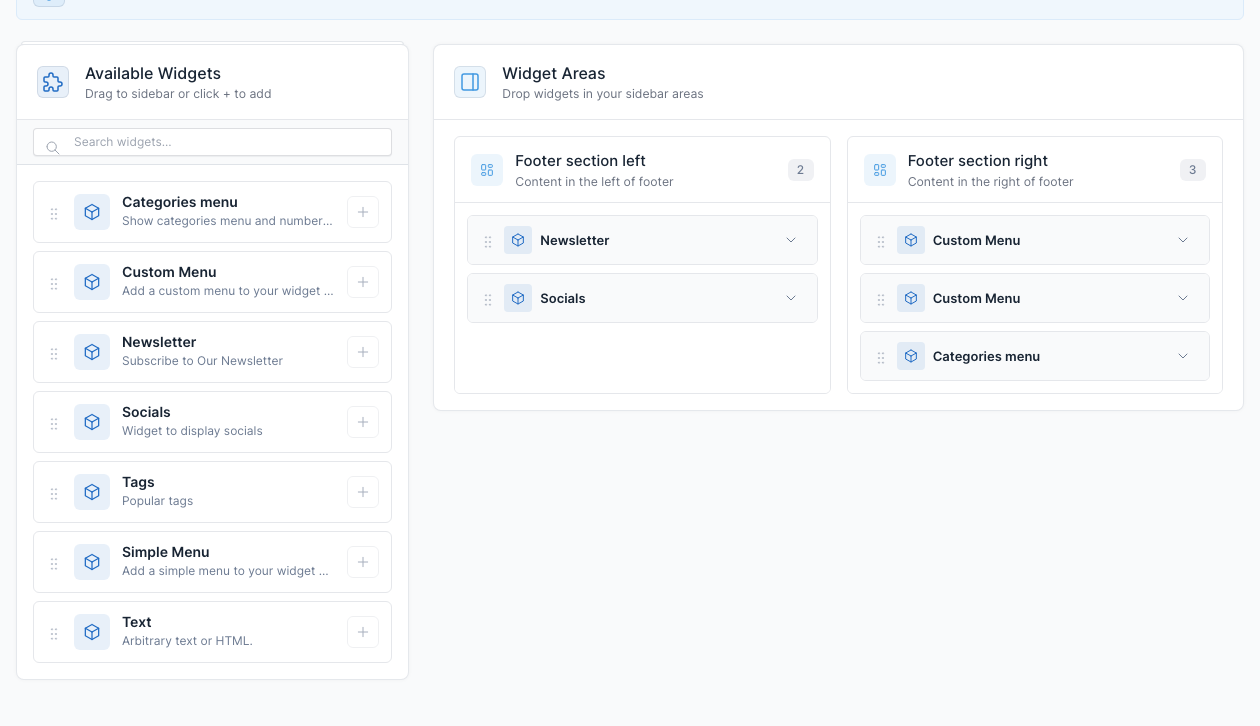Click cube icon of Simple Menu widget
Viewport: 1260px width, 726px height.
92,562
